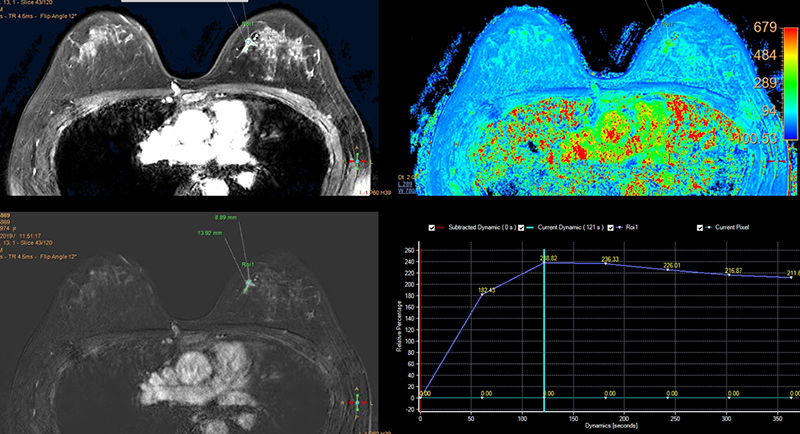Screen dimensions: 800x434
Task: Uncheck the Subtracted Dynamic (0 s) checkbox
Action: (x=431, y=227)
